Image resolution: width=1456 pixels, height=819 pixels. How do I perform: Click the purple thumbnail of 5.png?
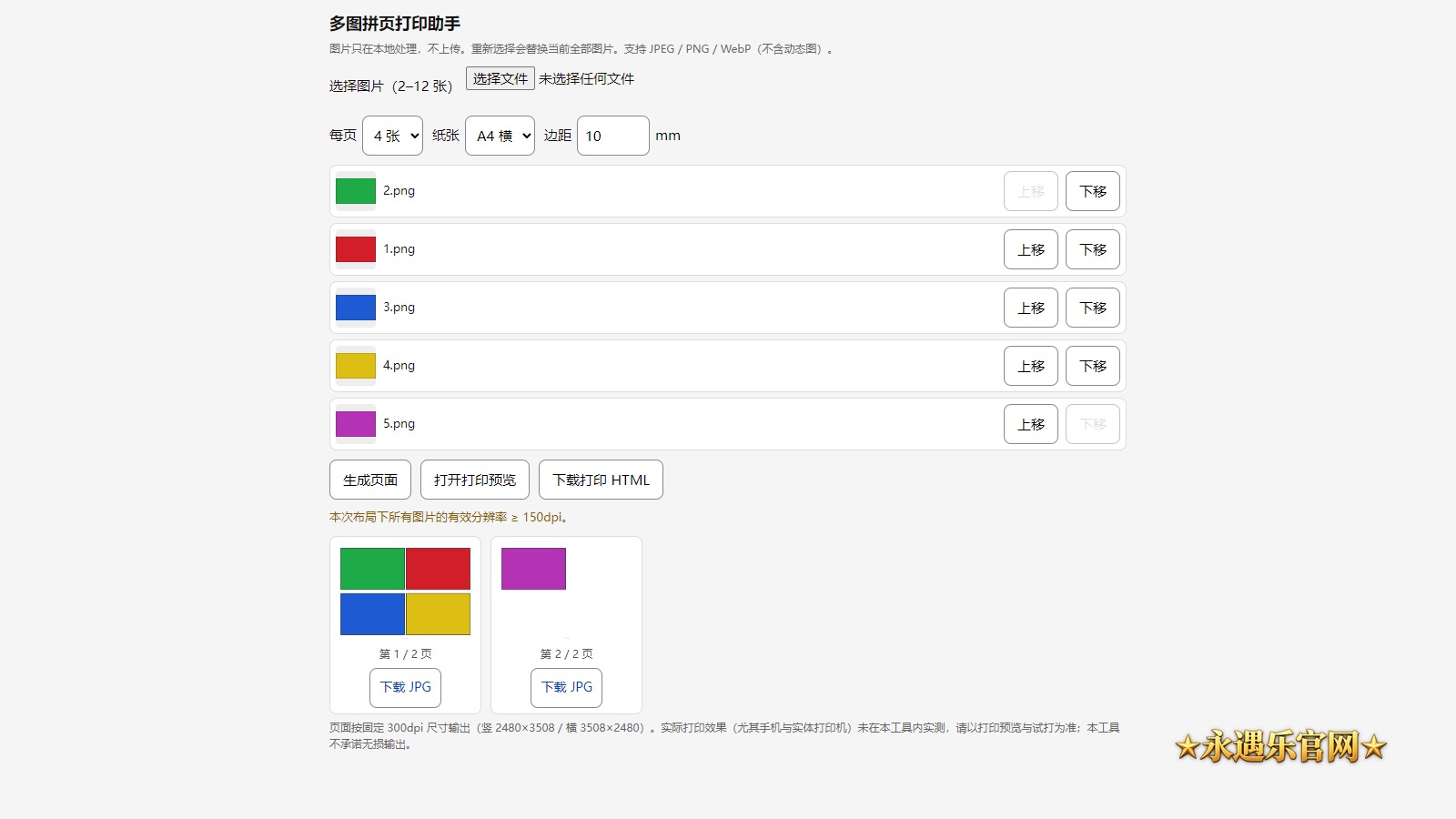pyautogui.click(x=355, y=424)
